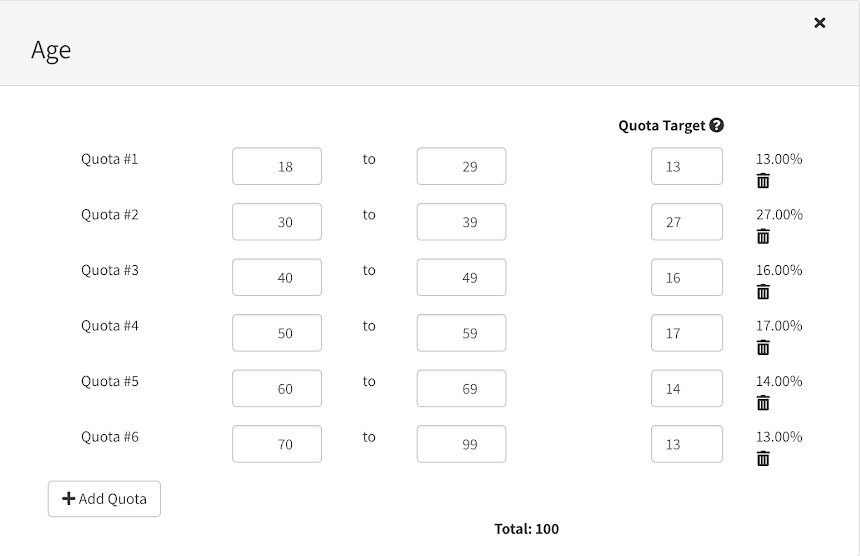
Task: Trash the Quota #5 row
Action: coord(763,403)
